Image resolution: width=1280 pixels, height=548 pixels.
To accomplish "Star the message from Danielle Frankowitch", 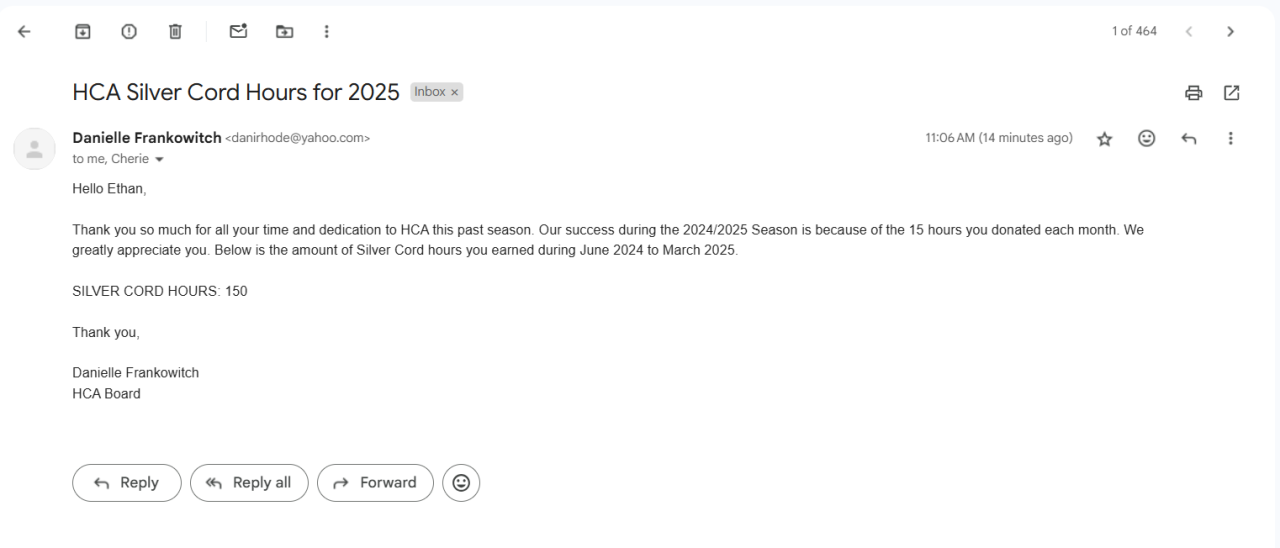I will point(1105,140).
